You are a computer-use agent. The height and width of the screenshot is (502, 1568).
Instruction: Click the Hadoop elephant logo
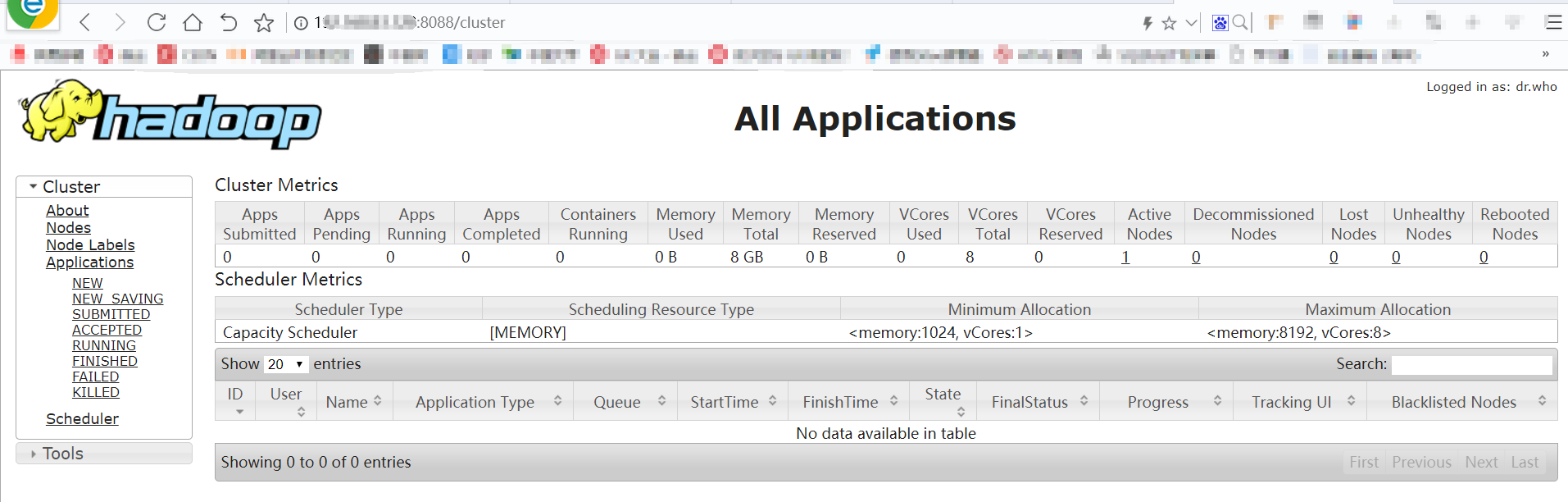click(170, 116)
